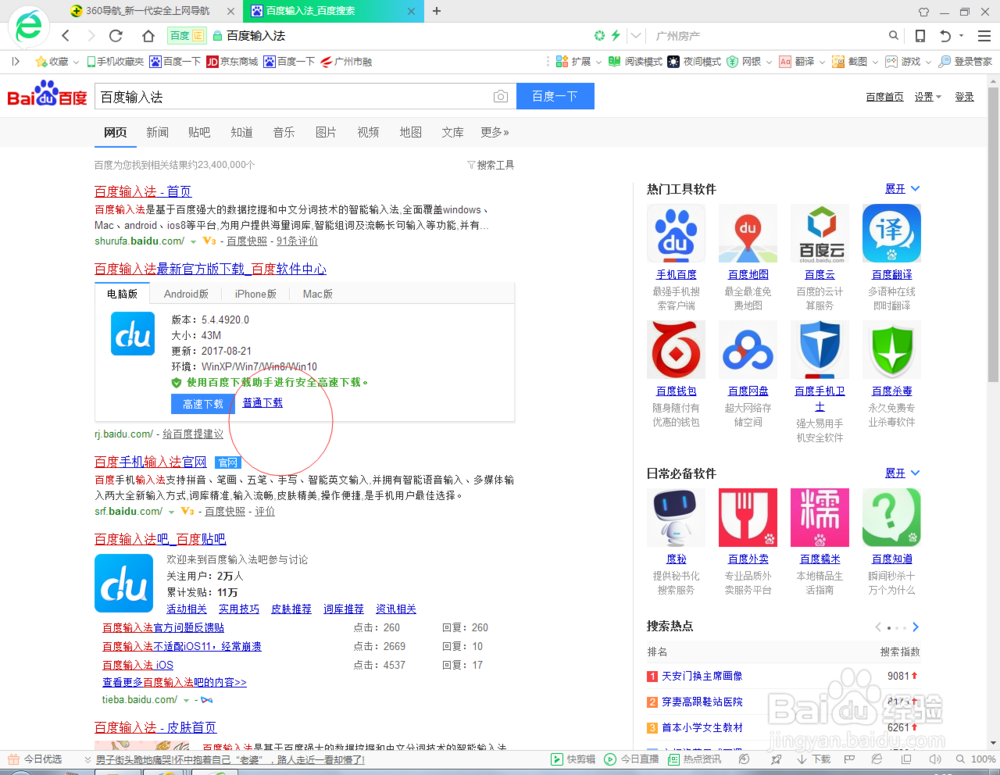Reload the page with the refresh icon

(x=115, y=36)
